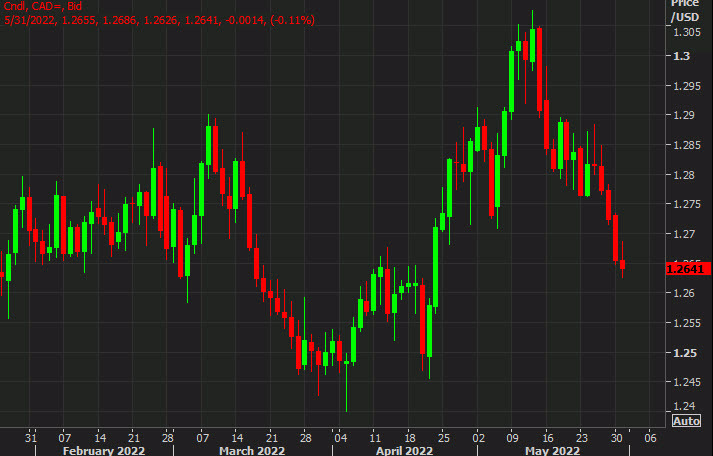This screenshot has height=456, width=713.
Task: Click the tallest green candle in late April
Action: 436,267
